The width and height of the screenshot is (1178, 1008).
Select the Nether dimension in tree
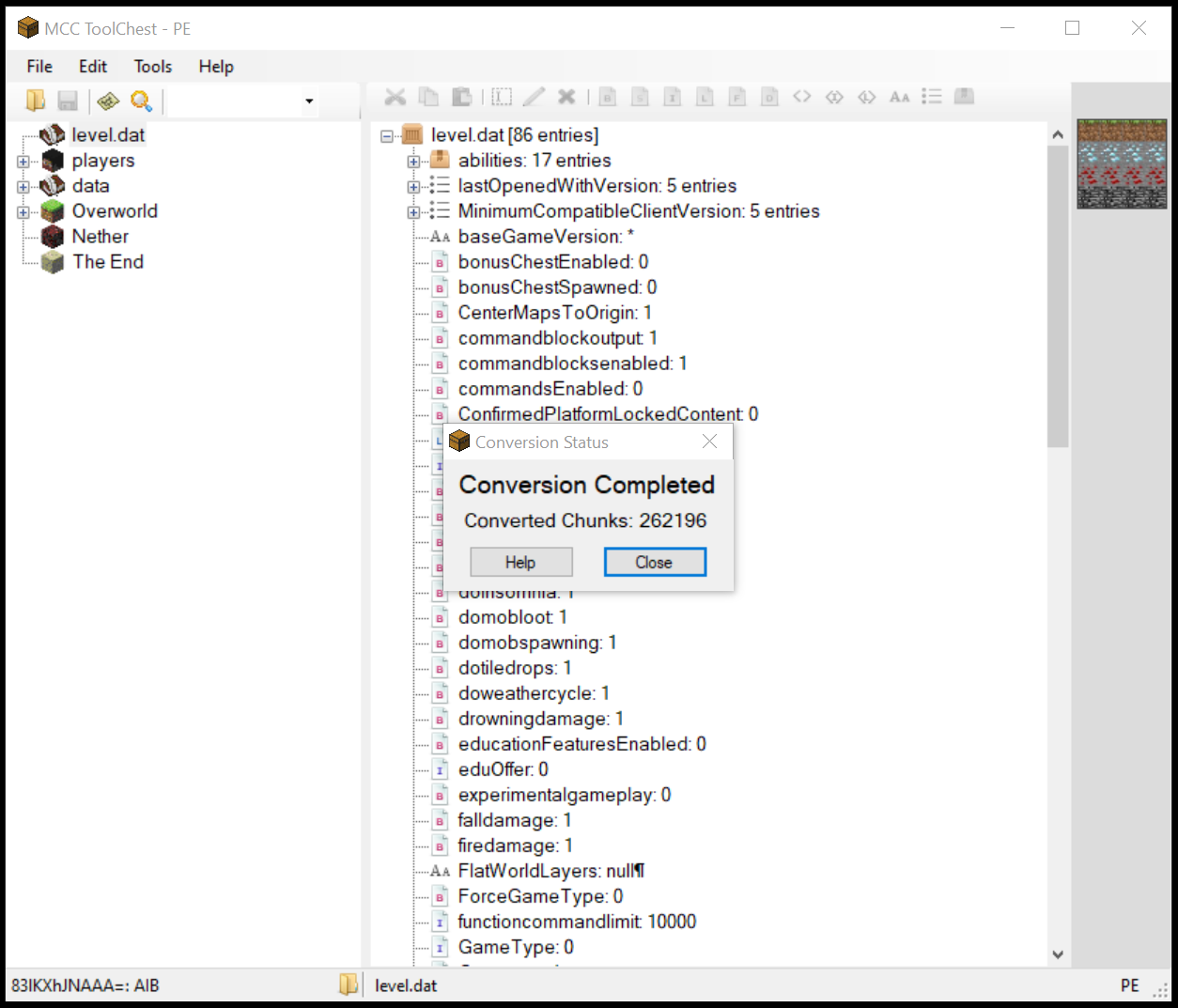point(100,237)
